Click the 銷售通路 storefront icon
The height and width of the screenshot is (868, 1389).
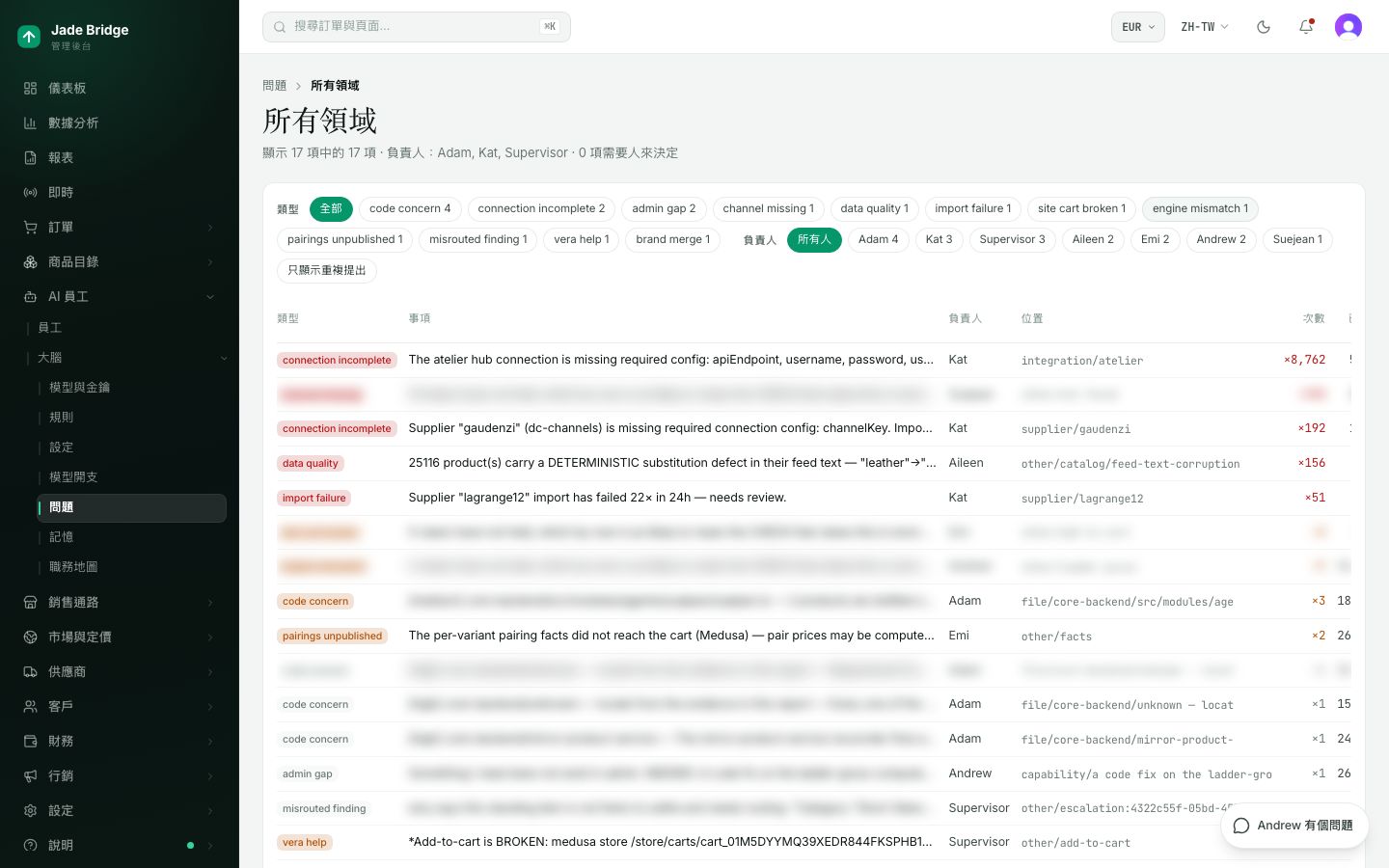coord(30,602)
